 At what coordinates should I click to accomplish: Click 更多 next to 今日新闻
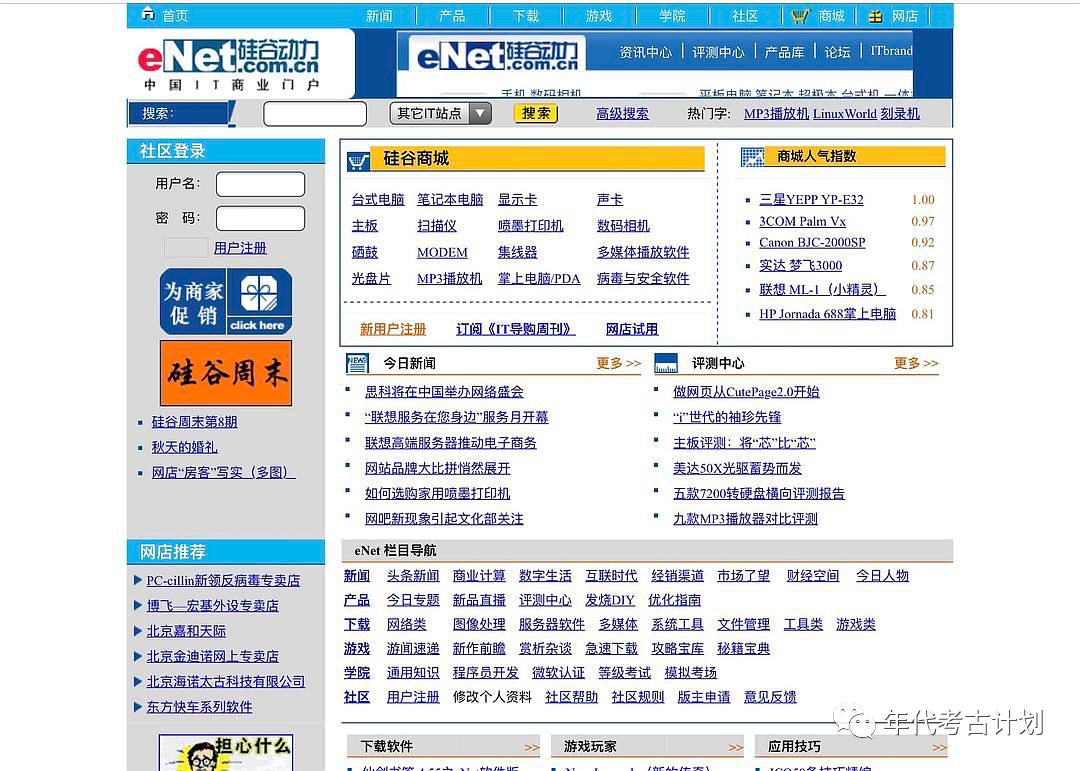point(619,363)
